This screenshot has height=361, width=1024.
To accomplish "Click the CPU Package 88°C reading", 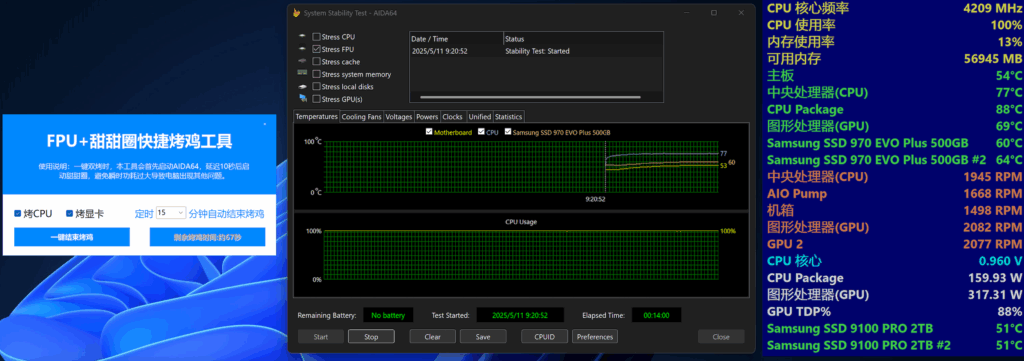I will pyautogui.click(x=895, y=110).
